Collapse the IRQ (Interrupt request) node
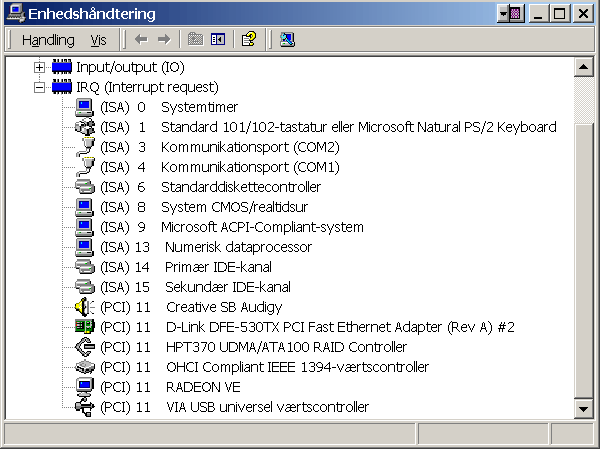The height and width of the screenshot is (449, 600). click(x=40, y=87)
